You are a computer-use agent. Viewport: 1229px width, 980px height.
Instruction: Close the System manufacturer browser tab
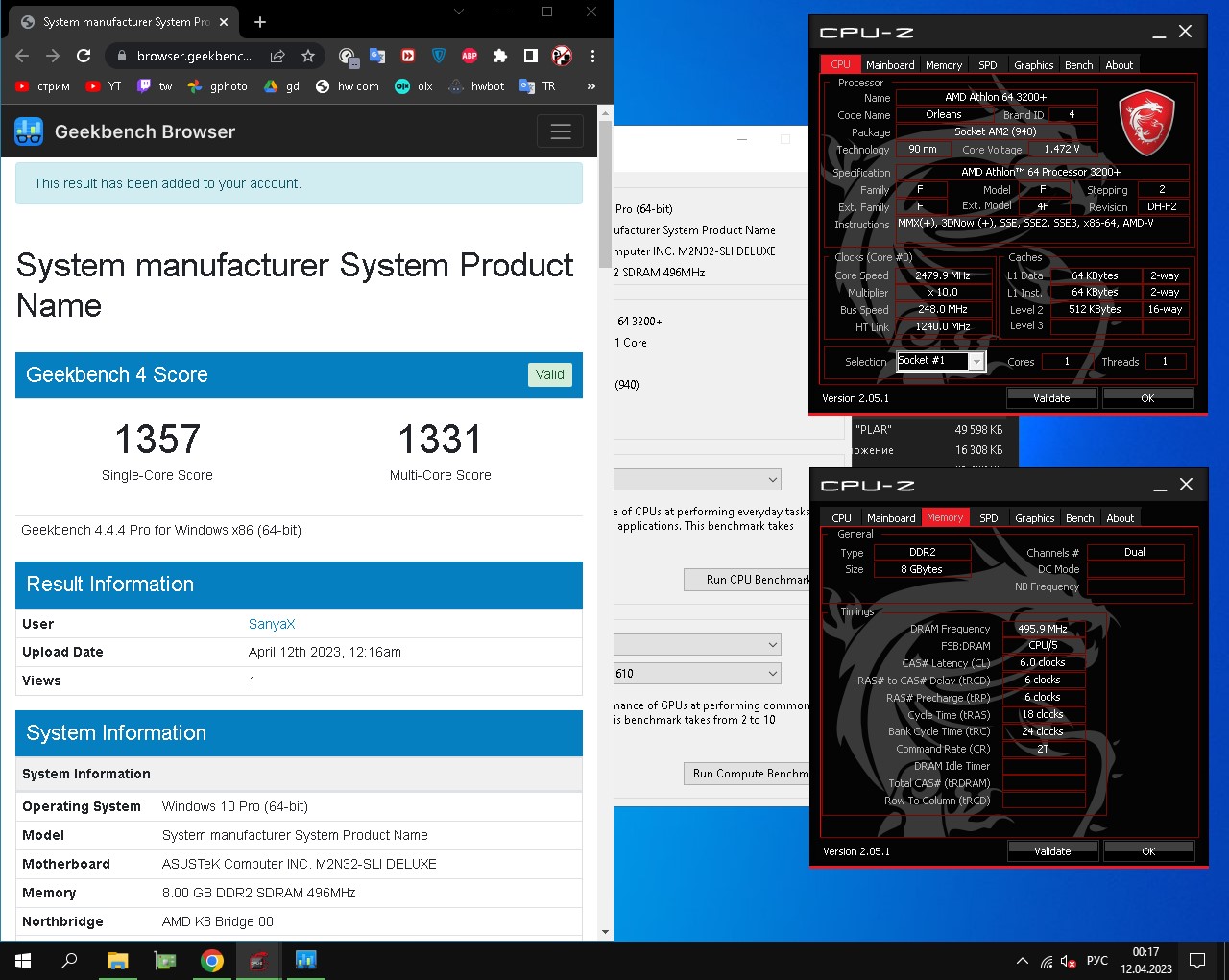224,21
